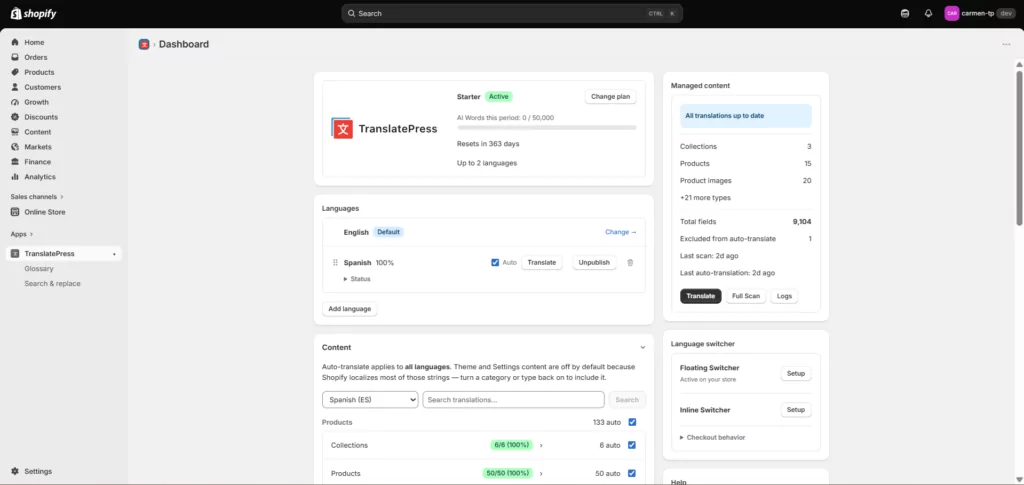The width and height of the screenshot is (1024, 485).
Task: Click the TranslatePress app icon in sidebar
Action: point(15,253)
